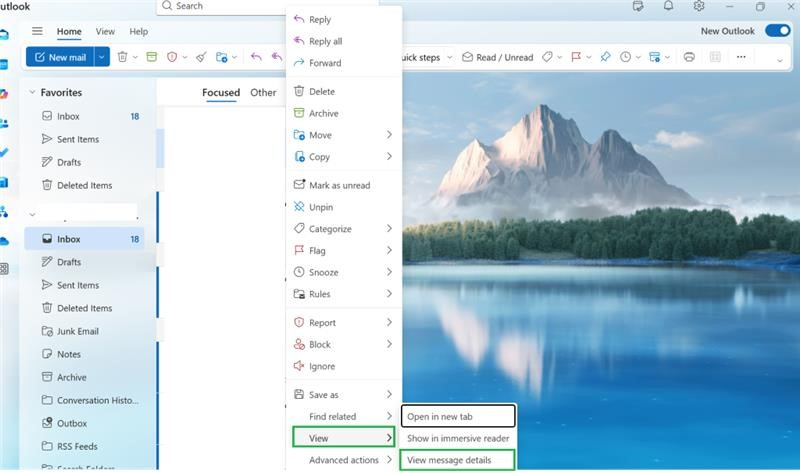Click the Print icon in the toolbar

[x=689, y=57]
